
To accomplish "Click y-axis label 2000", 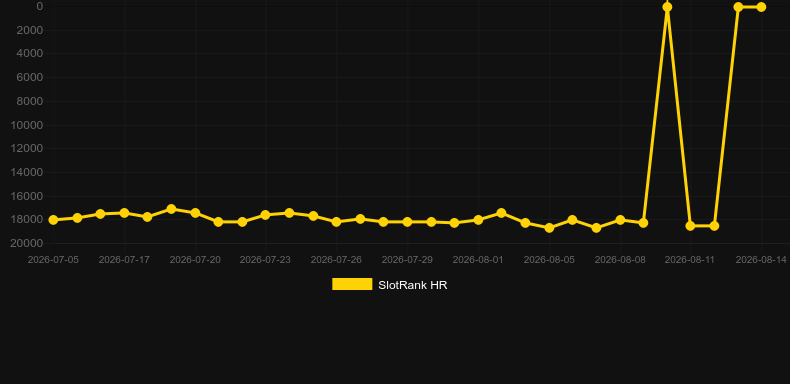I will (29, 30).
